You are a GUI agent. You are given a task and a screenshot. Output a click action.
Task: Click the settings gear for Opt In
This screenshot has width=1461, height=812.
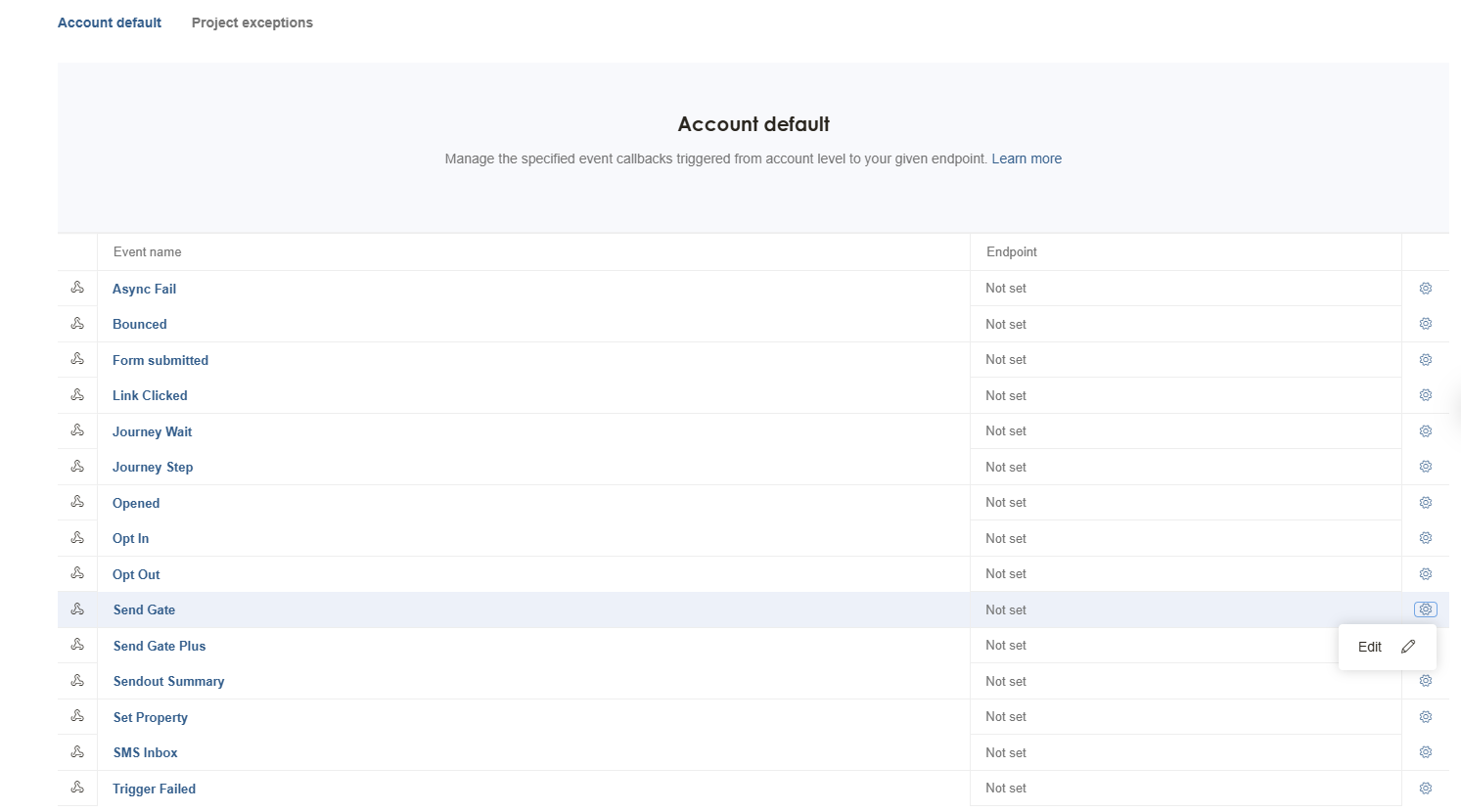(1425, 538)
